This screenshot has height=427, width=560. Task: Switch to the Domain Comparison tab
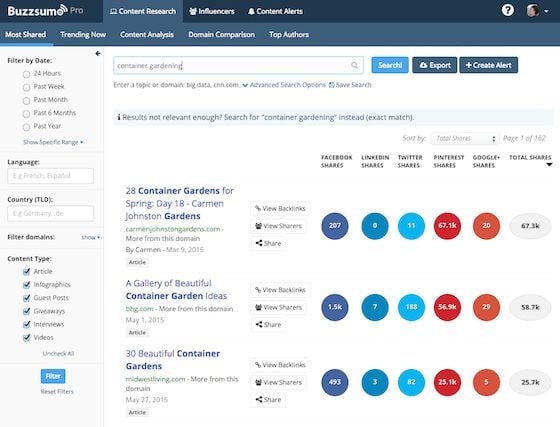click(221, 35)
